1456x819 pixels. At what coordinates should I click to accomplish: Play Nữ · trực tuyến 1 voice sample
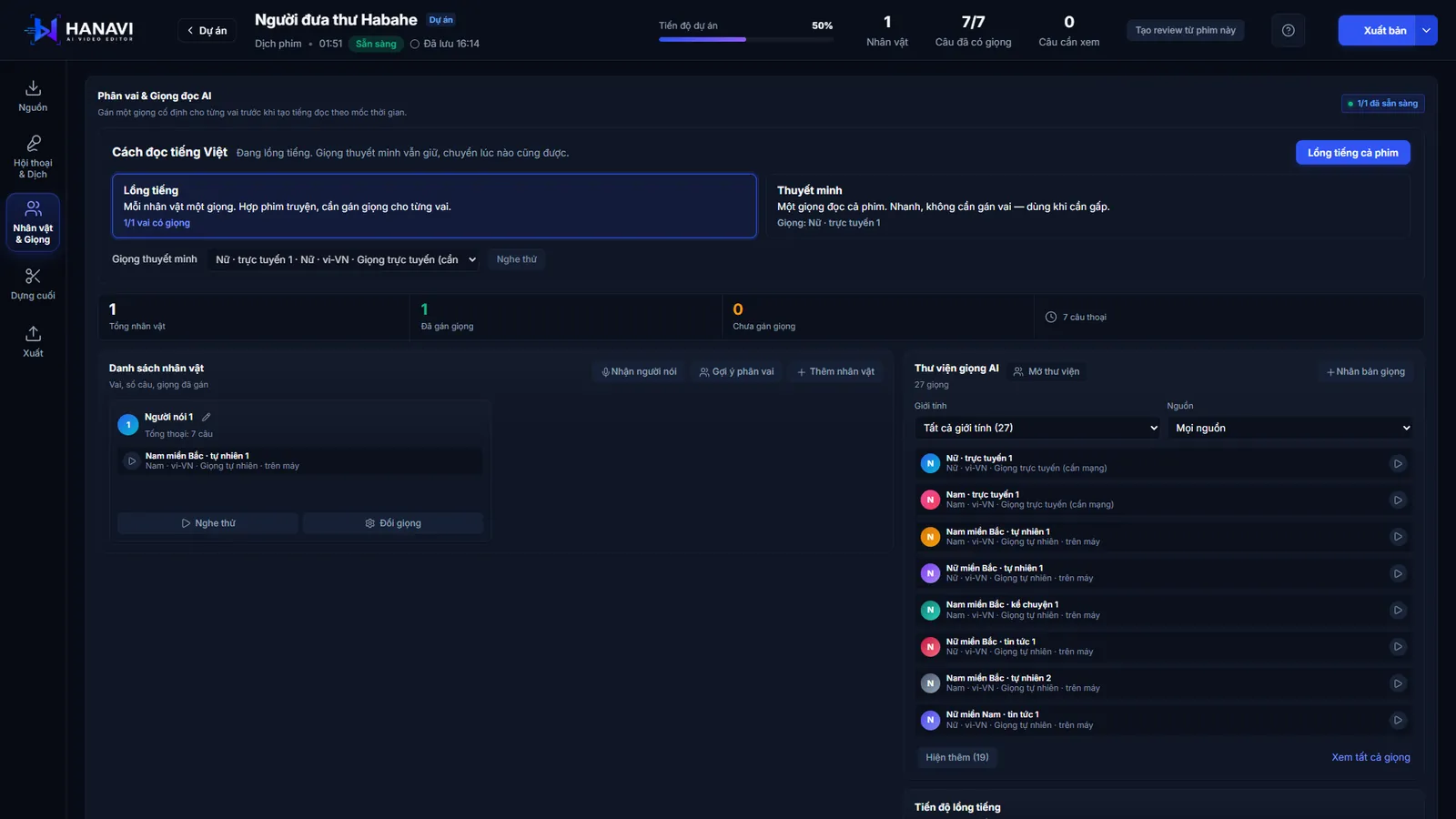pyautogui.click(x=1398, y=463)
